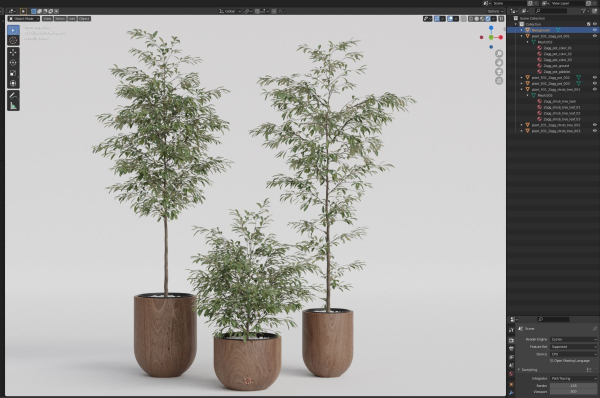Viewport: 600px width, 398px height.
Task: Click the properties editor search field
Action: click(553, 319)
